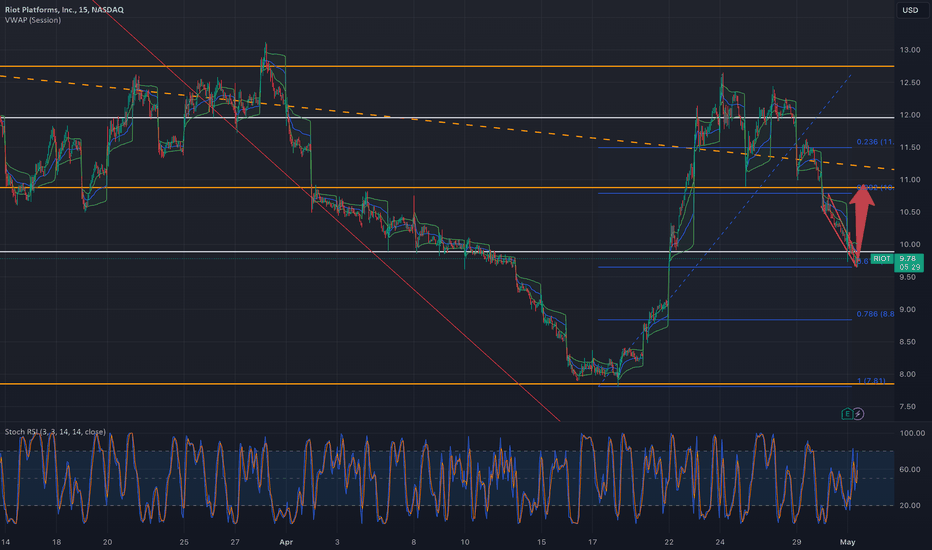Click 12.50 on the price axis
This screenshot has height=550, width=932.
910,83
